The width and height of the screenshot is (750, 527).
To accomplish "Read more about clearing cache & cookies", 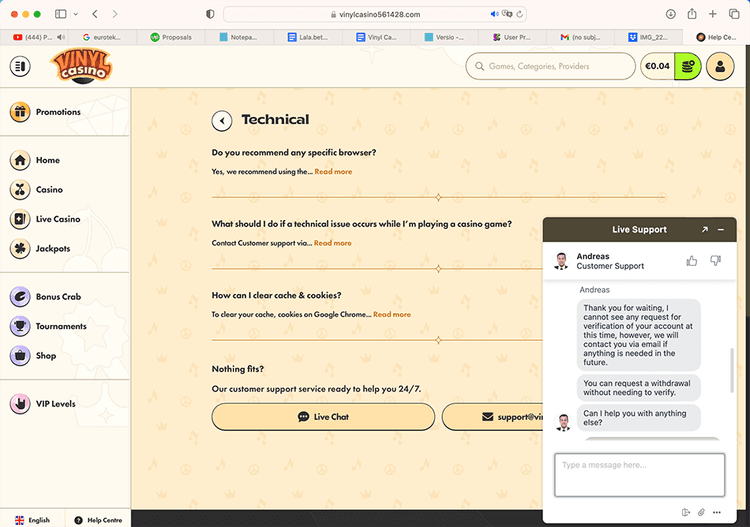I will 392,314.
